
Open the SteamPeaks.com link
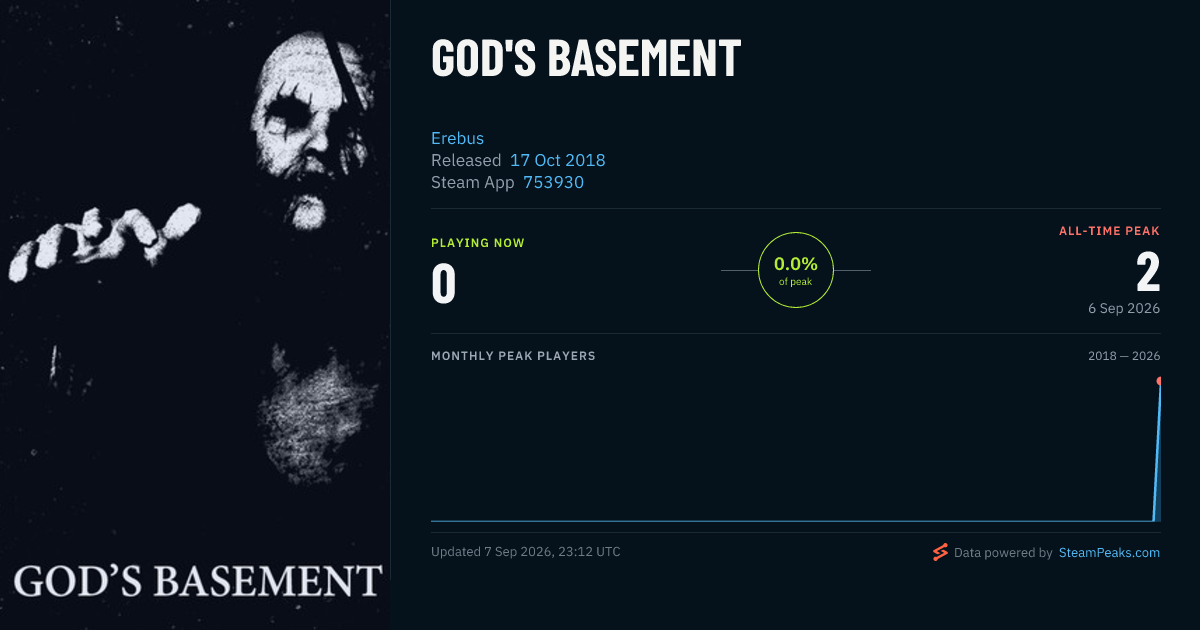1109,552
